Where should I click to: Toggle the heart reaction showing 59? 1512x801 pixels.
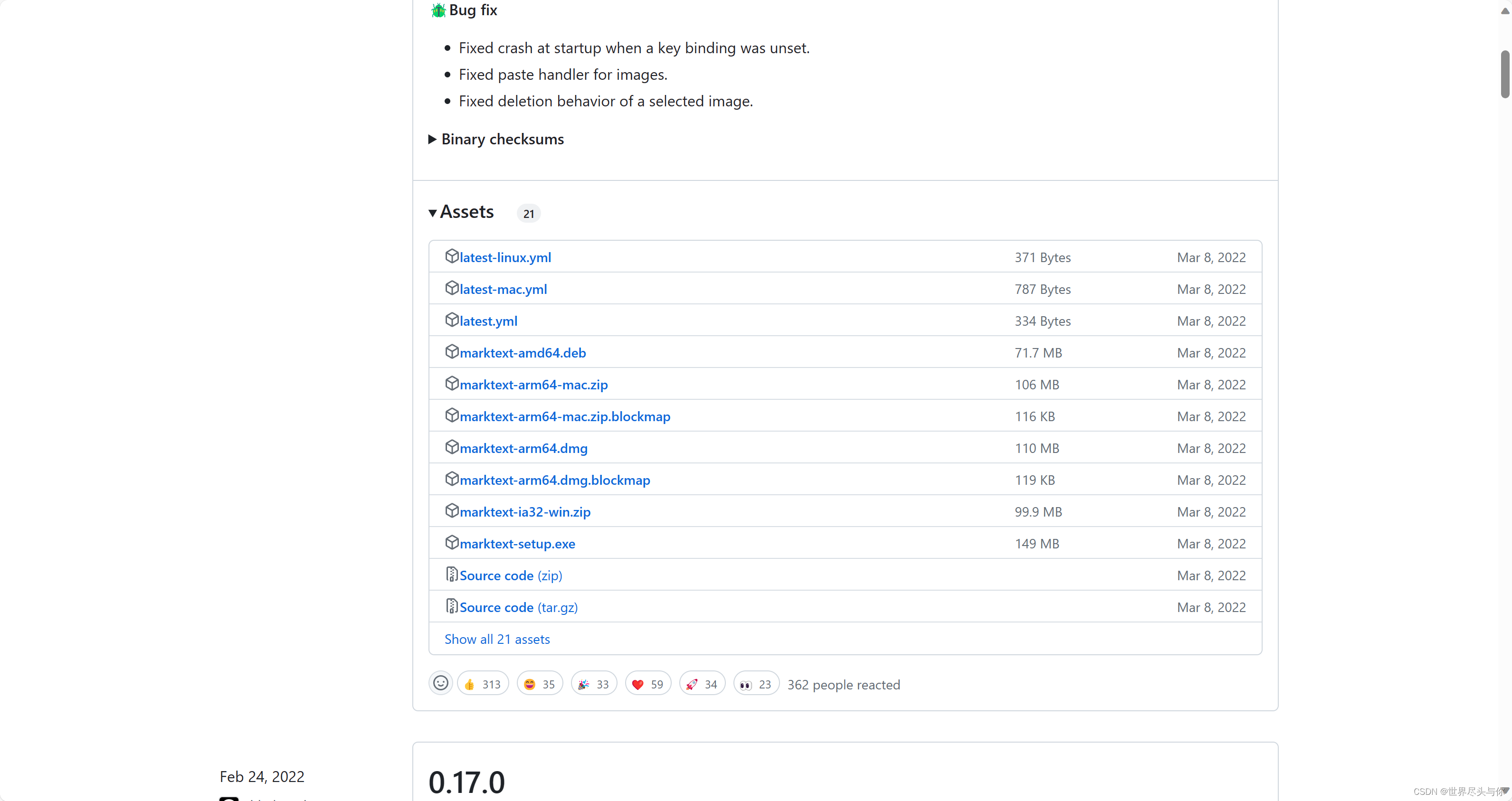tap(647, 682)
